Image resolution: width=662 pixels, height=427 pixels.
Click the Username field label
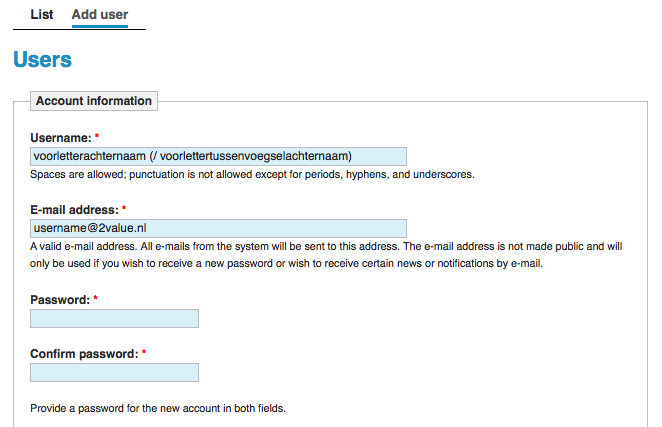click(x=60, y=138)
